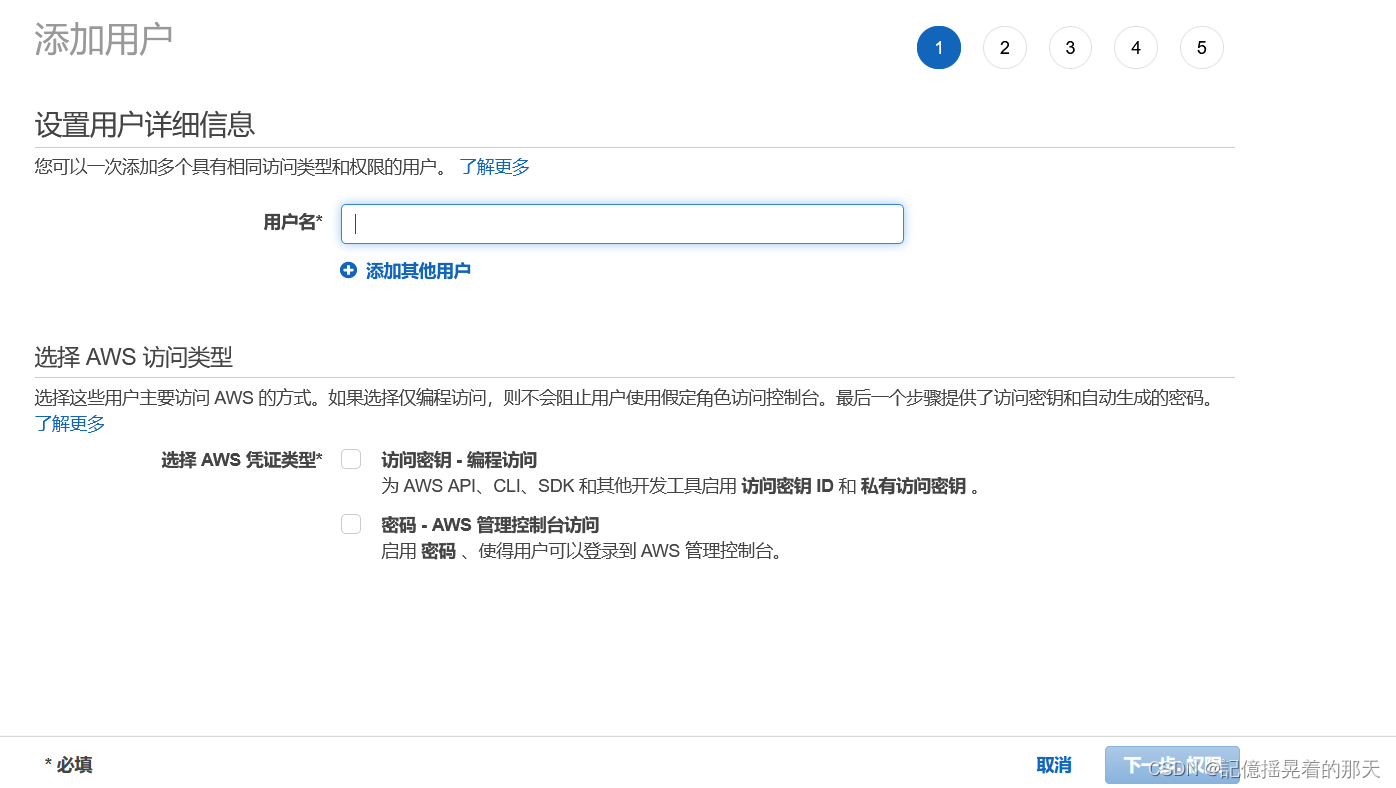The image size is (1396, 788).
Task: Open 了解更多 link under 设置用户详细信息
Action: point(495,167)
